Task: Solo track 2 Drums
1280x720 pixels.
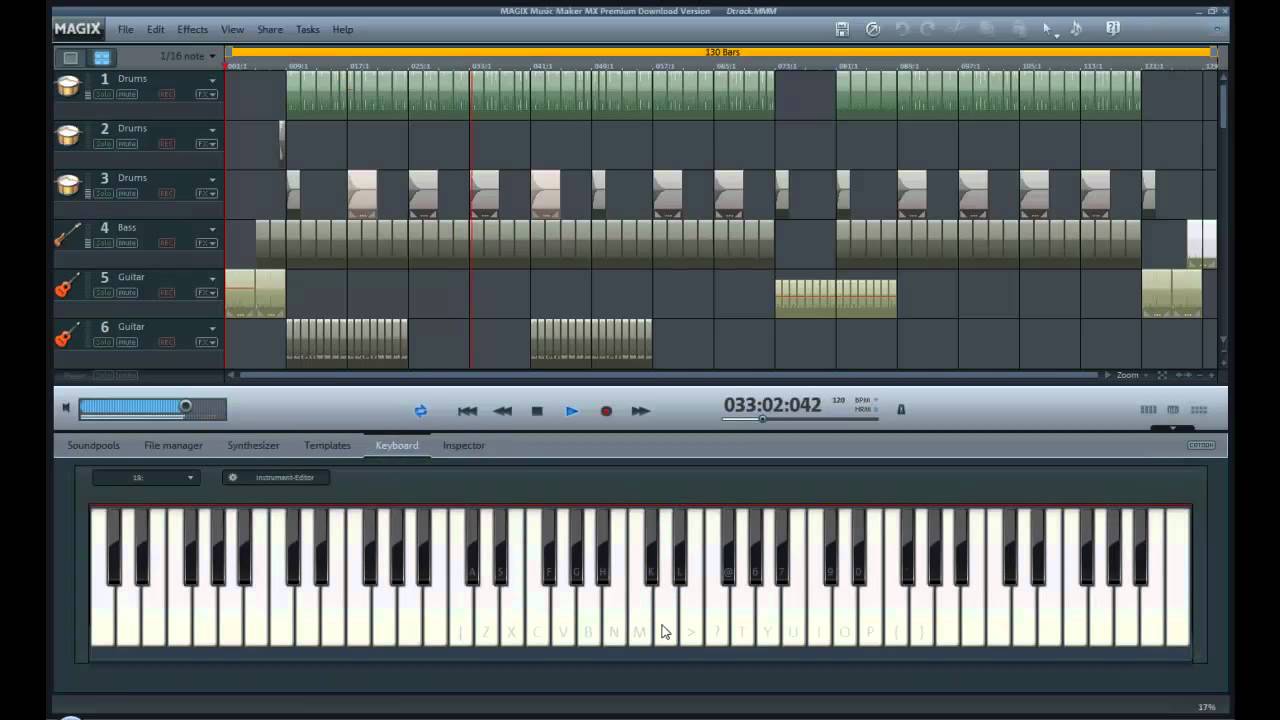Action: coord(104,144)
